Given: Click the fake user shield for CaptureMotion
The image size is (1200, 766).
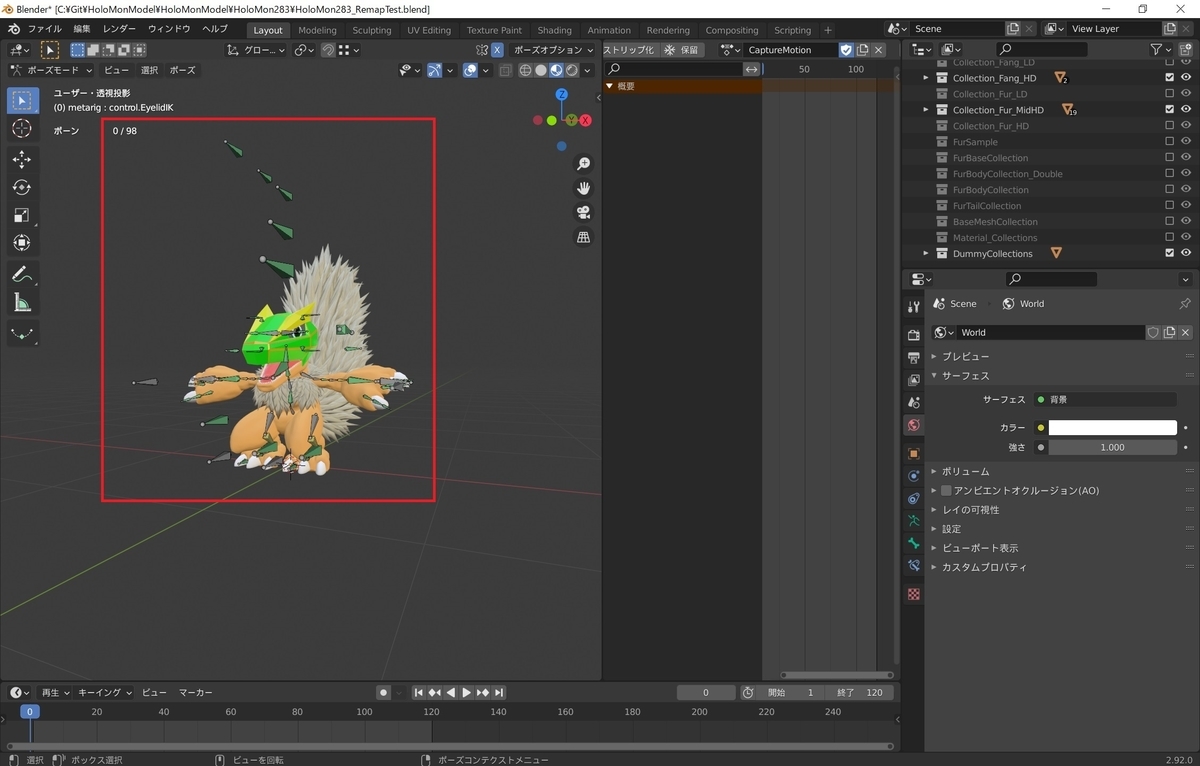Looking at the screenshot, I should pos(846,50).
